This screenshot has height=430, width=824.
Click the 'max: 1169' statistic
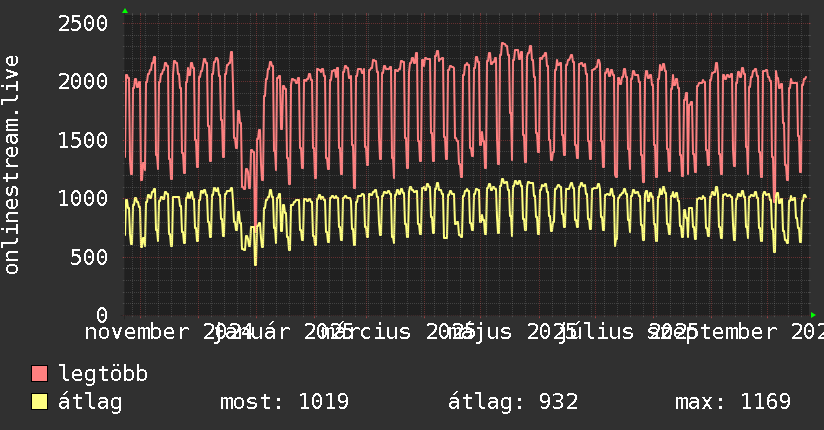(x=733, y=402)
